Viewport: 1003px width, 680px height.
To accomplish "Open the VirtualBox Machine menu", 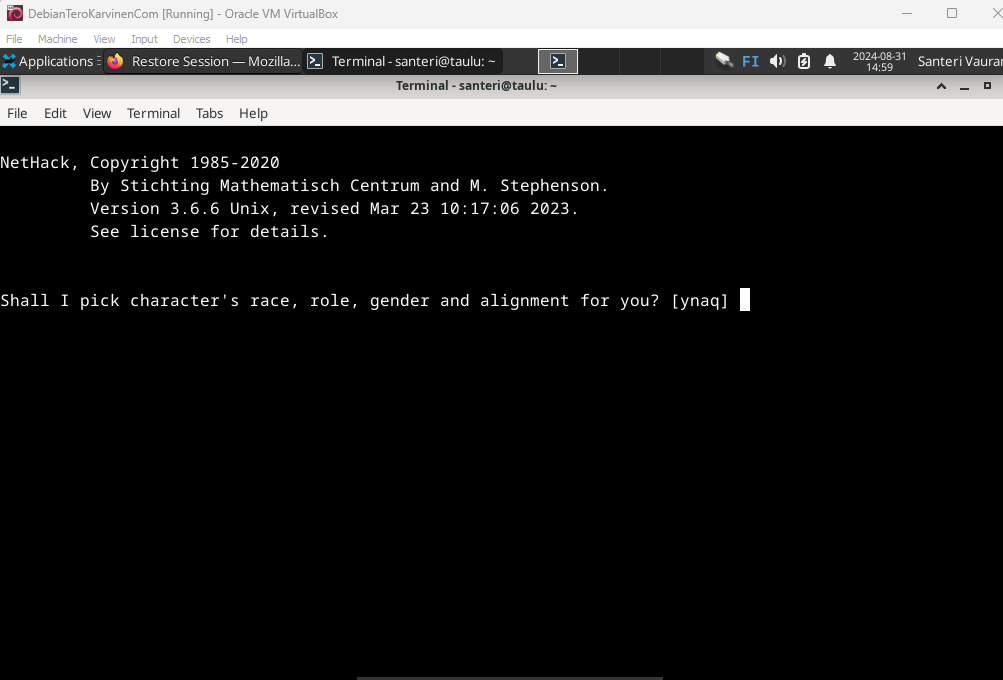I will coord(57,39).
